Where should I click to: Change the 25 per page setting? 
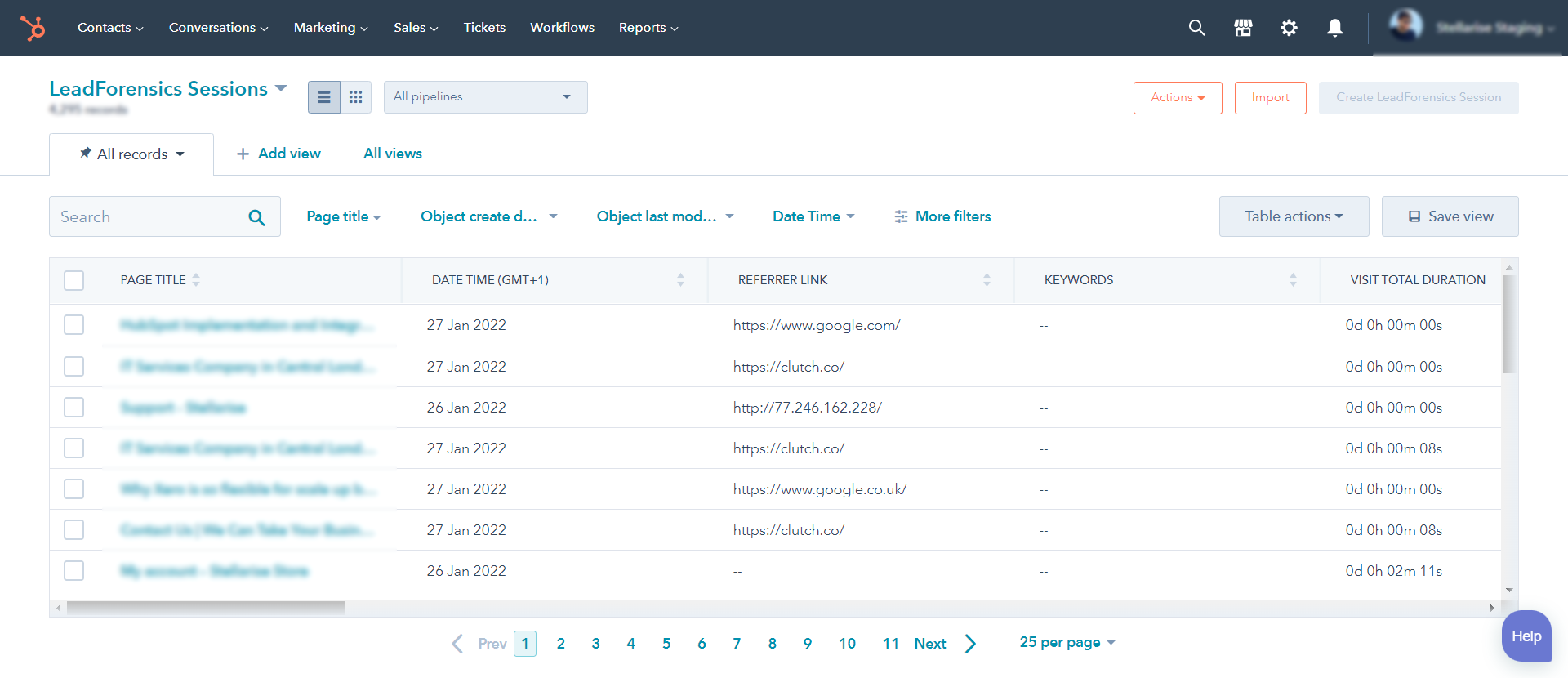tap(1067, 643)
